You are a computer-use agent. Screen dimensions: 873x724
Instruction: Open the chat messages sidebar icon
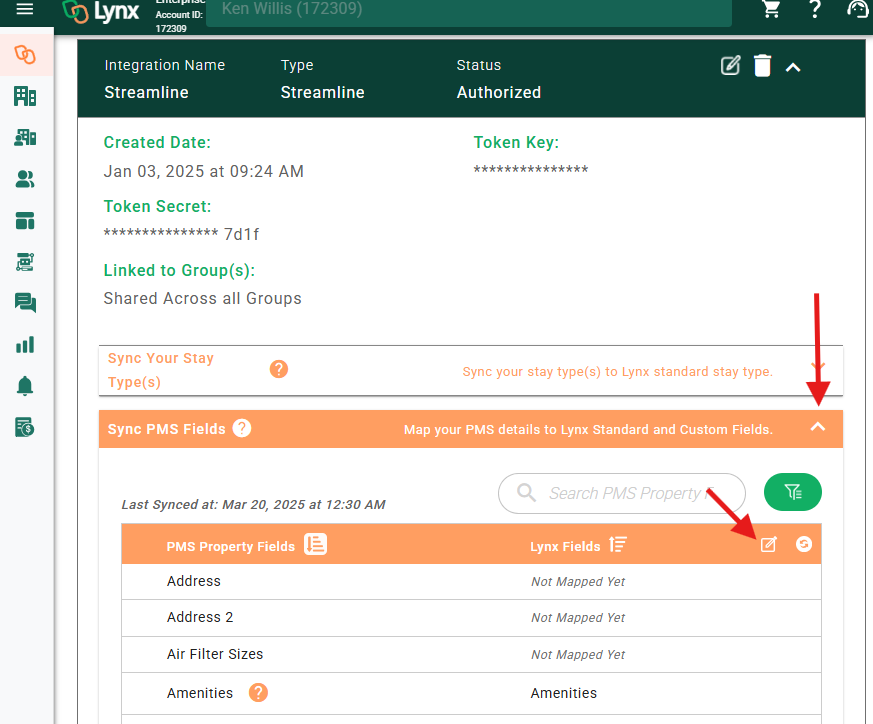point(25,303)
